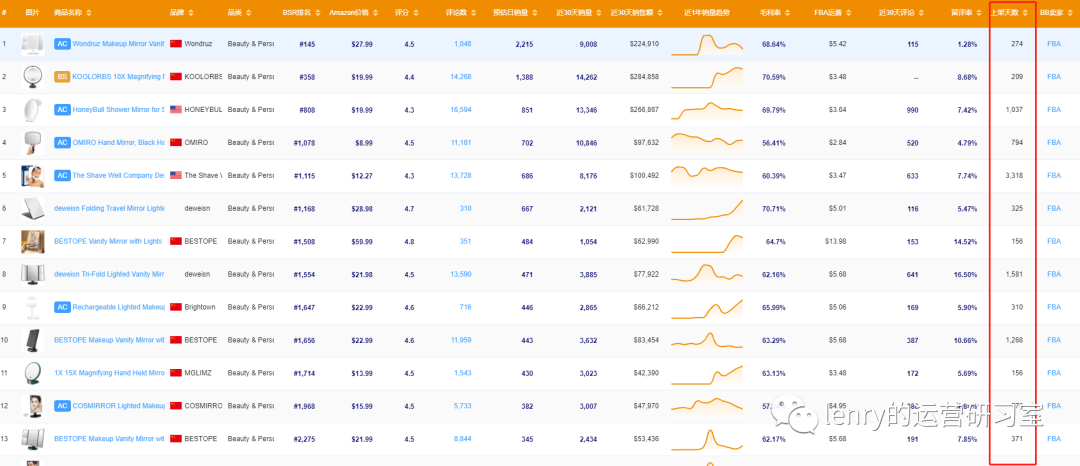Open the 16,594 review count link
The height and width of the screenshot is (466, 1080).
461,110
